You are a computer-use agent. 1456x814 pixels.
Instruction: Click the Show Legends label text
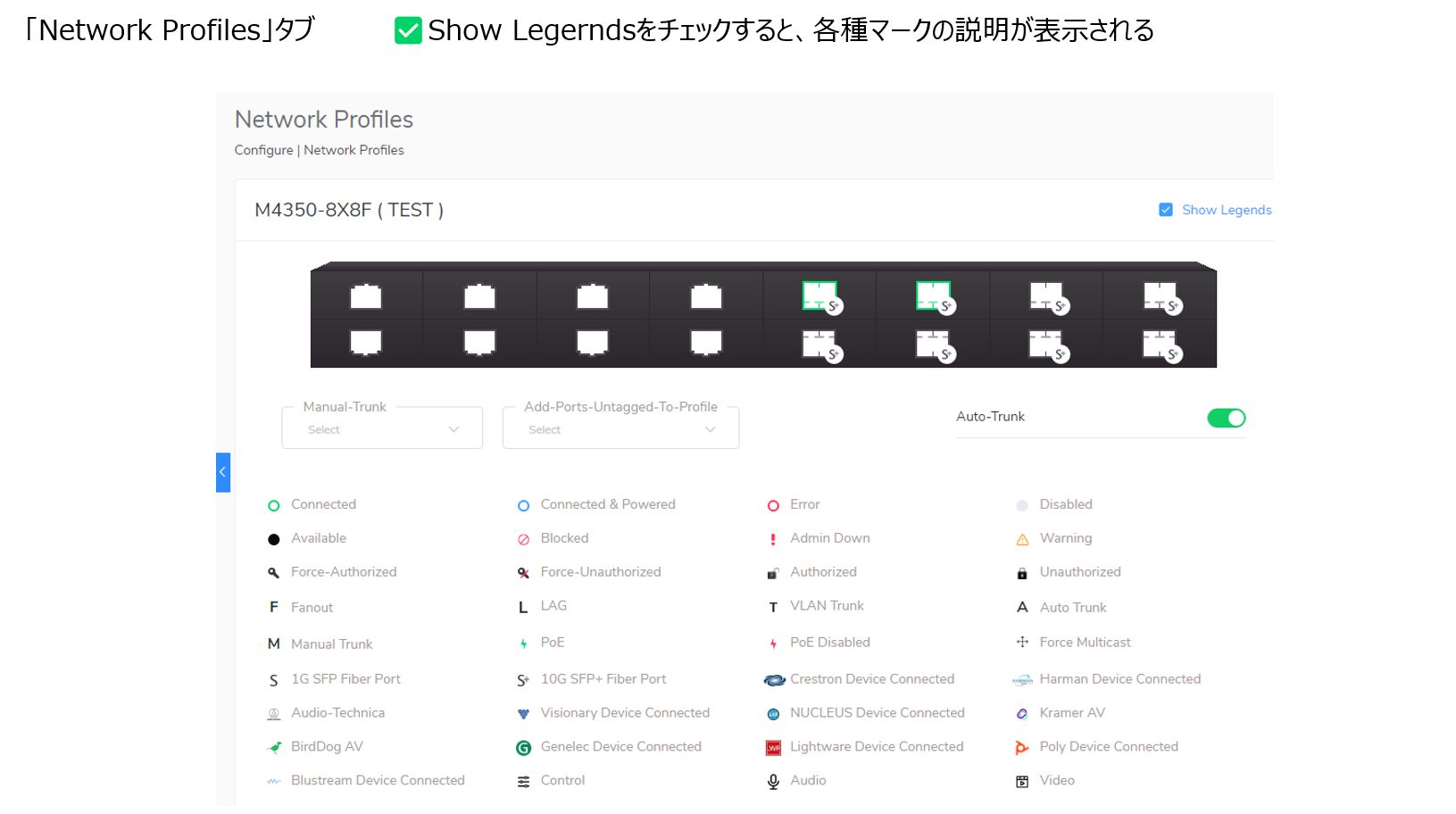pos(1227,210)
